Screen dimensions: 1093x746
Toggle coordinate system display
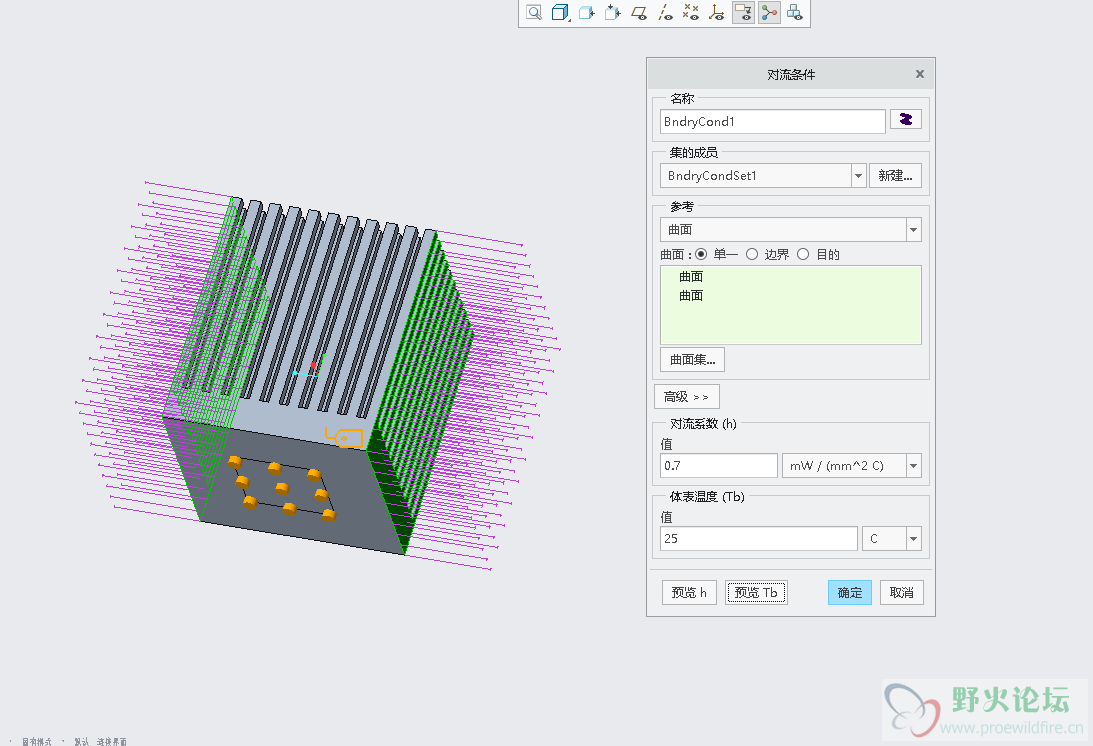point(717,13)
